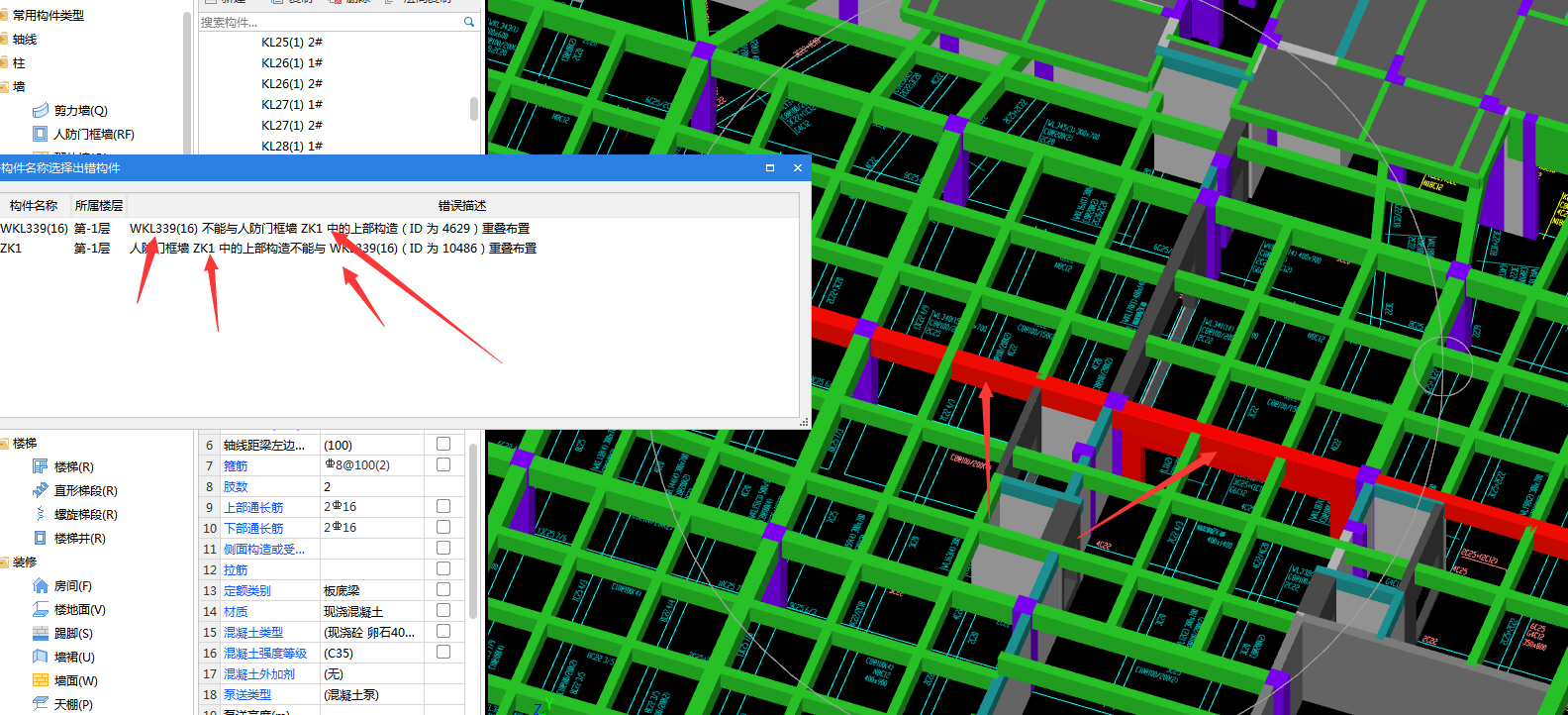This screenshot has height=715, width=1568.
Task: Click the 定额类别 property link
Action: 247,590
